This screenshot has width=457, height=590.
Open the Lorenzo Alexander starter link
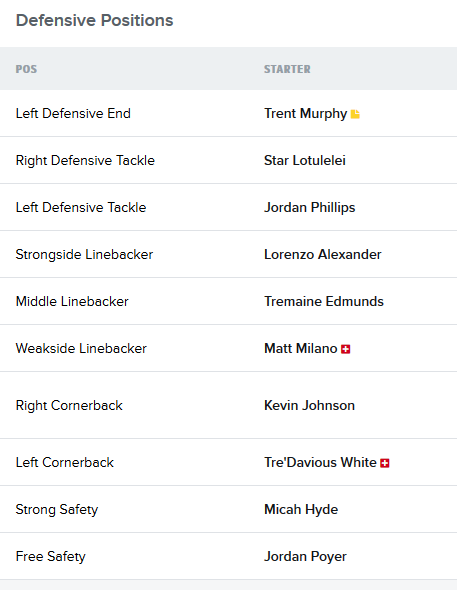(323, 254)
